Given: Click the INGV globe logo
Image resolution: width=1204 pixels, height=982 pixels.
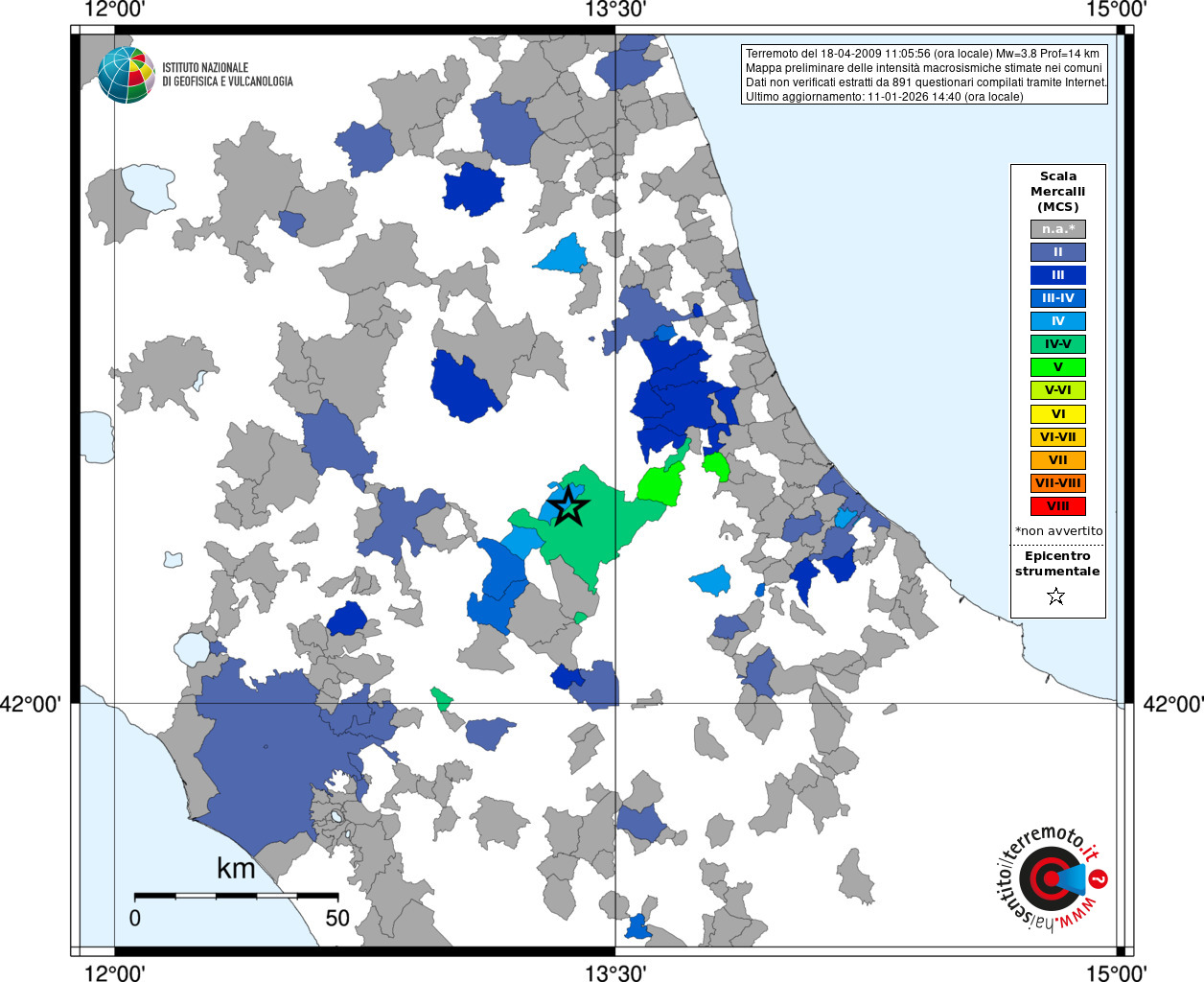Looking at the screenshot, I should pos(127,75).
